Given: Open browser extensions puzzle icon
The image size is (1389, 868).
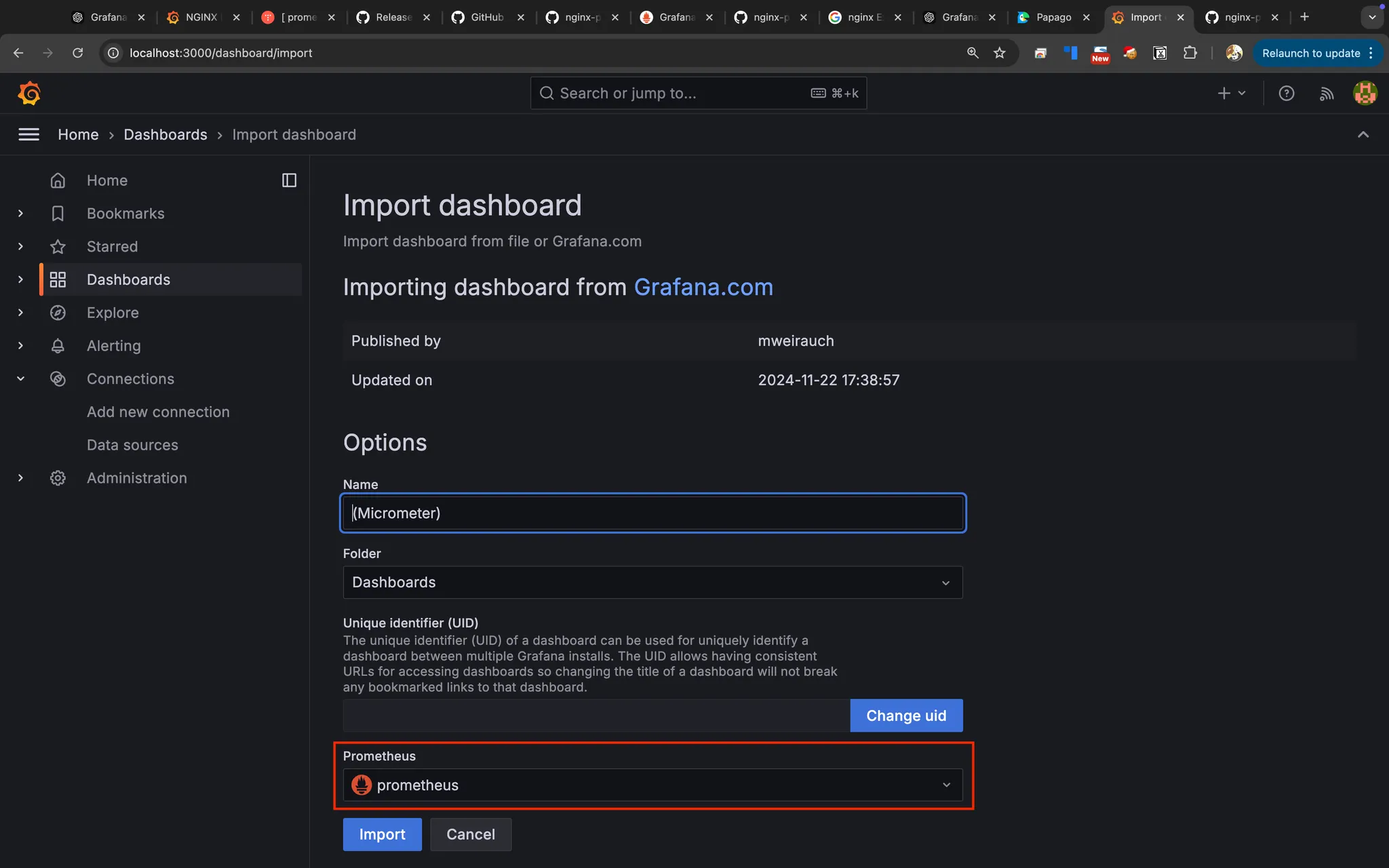Looking at the screenshot, I should pyautogui.click(x=1190, y=53).
